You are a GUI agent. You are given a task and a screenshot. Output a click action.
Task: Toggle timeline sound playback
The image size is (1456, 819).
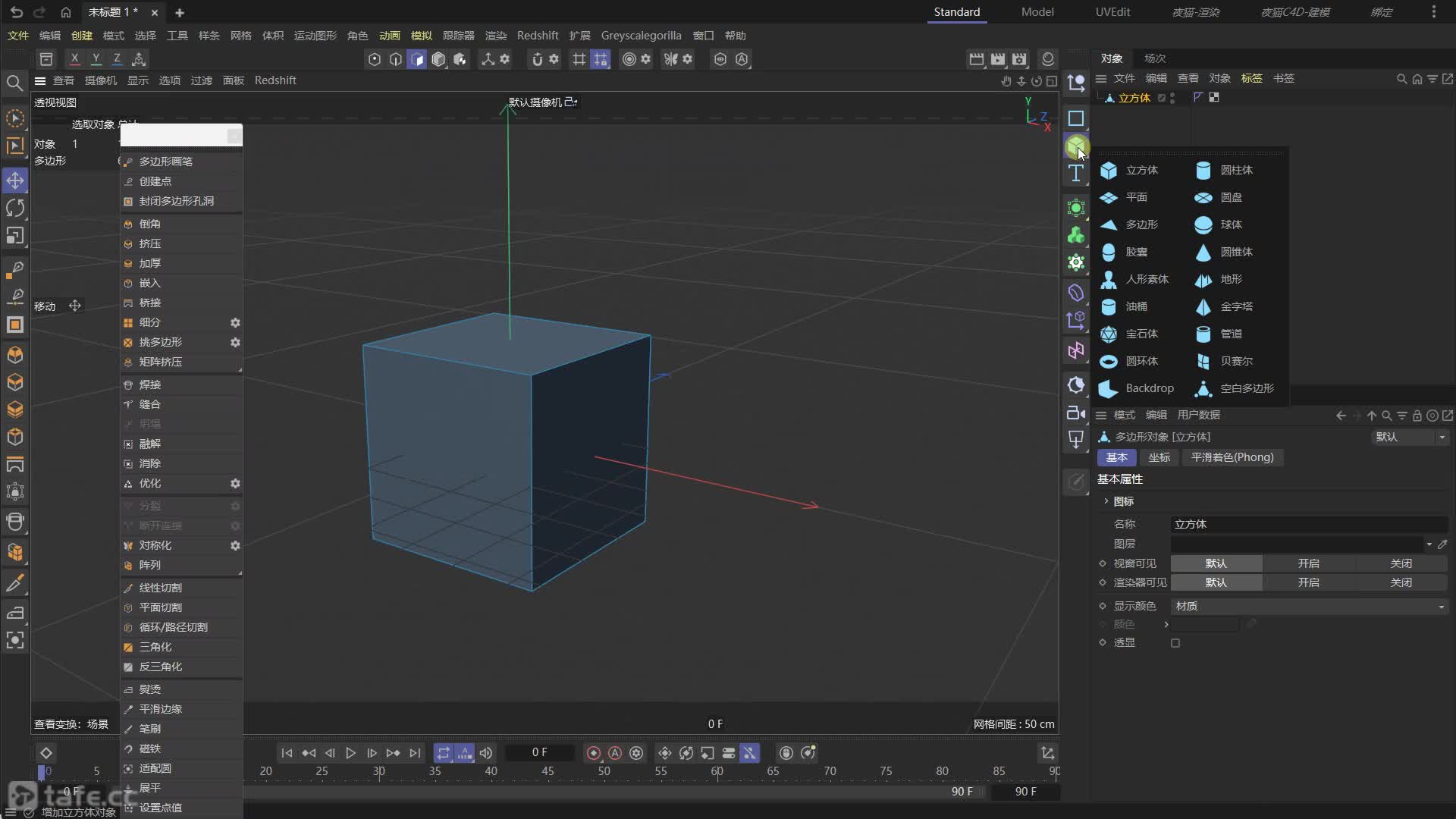tap(486, 753)
